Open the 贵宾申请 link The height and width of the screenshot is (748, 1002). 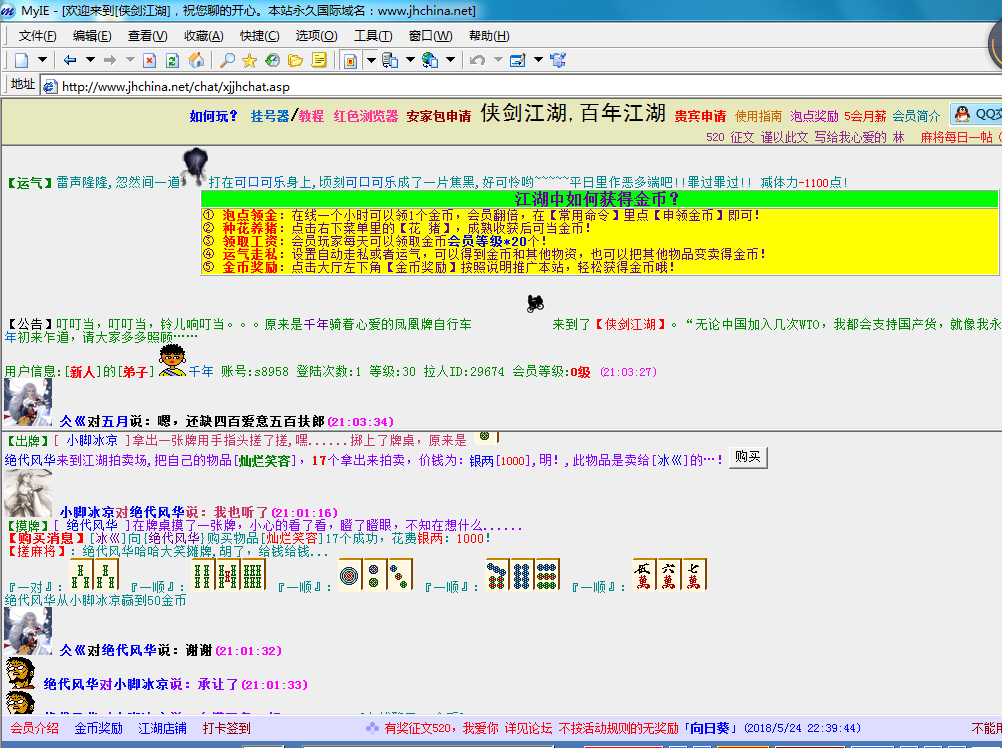(700, 116)
